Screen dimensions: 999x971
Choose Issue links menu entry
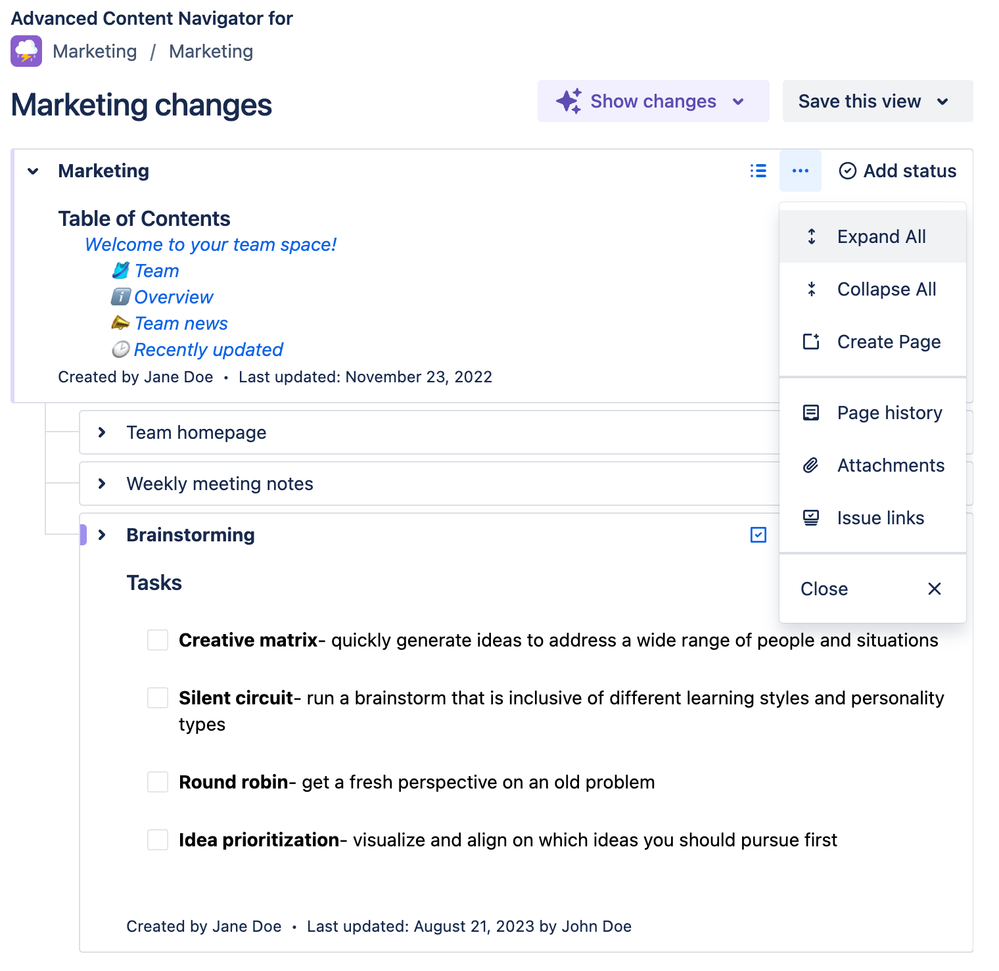pyautogui.click(x=879, y=518)
